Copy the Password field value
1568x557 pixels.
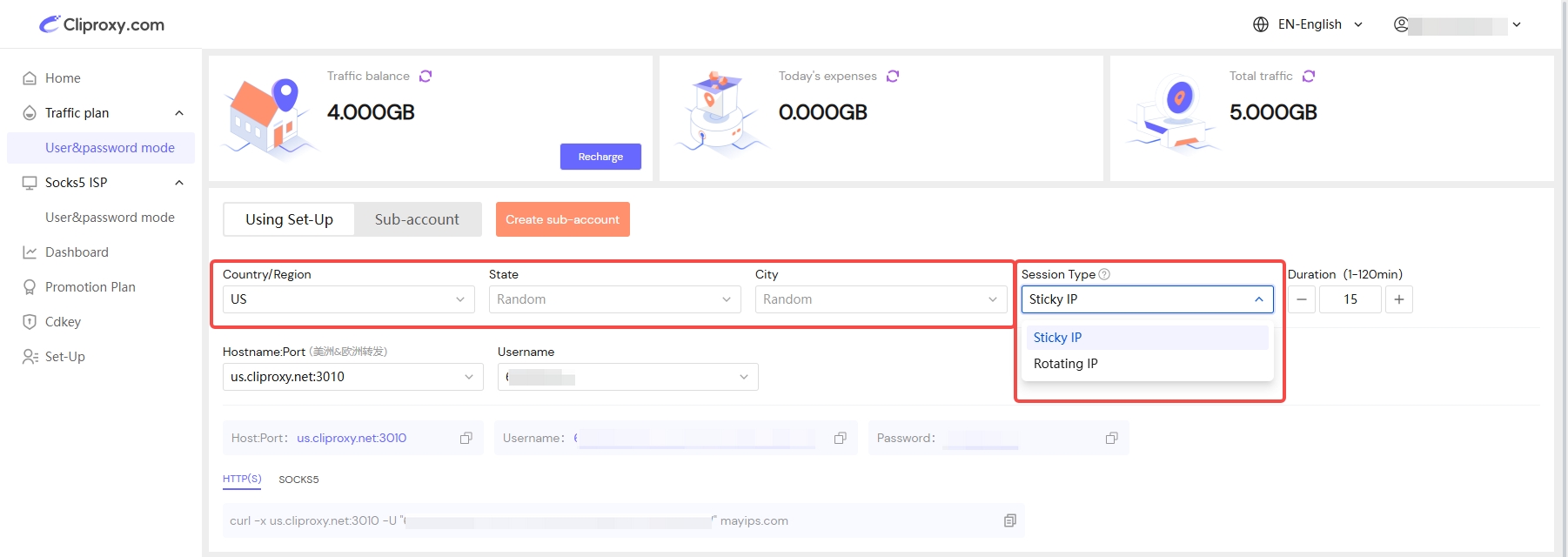(x=1112, y=439)
